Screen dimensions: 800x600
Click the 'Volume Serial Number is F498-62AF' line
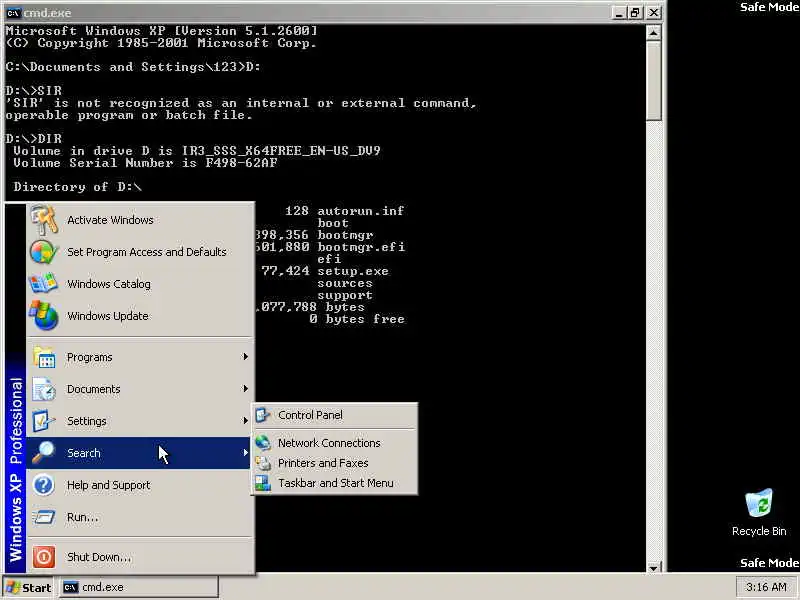coord(145,163)
